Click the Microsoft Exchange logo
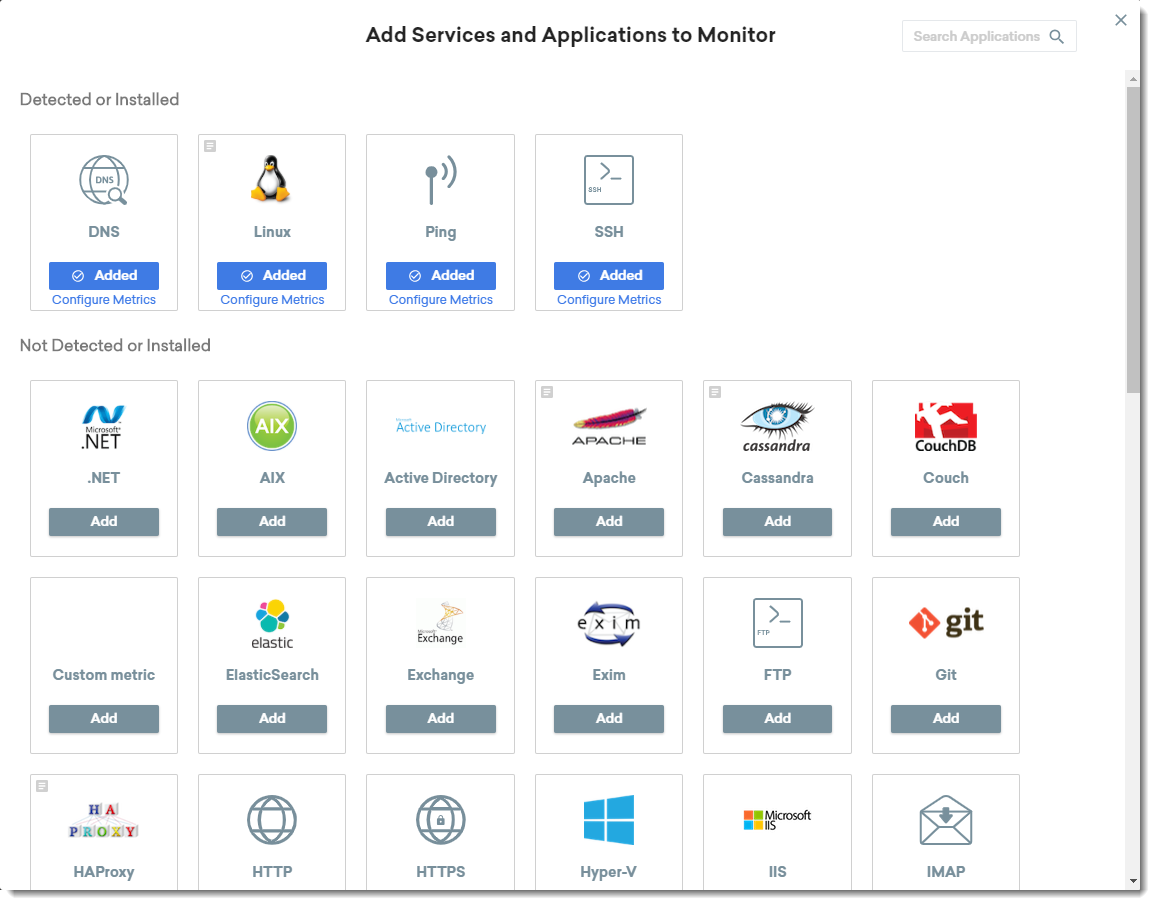The width and height of the screenshot is (1155, 905). (x=440, y=623)
